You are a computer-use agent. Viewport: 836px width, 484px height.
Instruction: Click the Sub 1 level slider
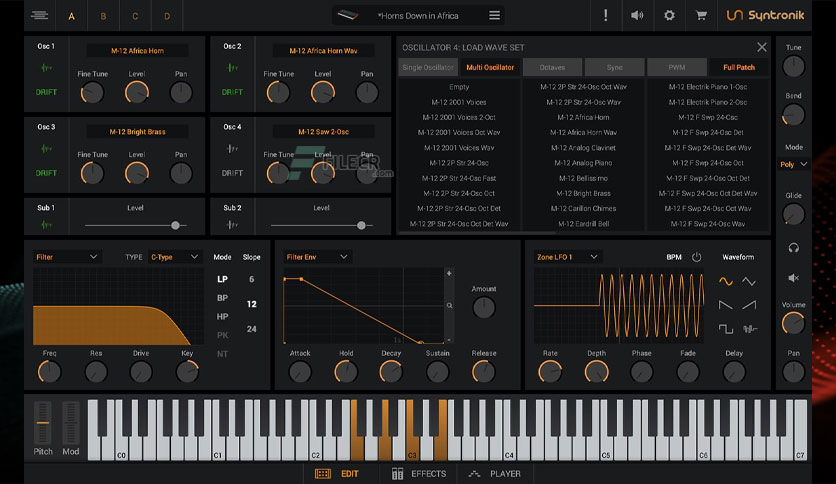tap(135, 225)
